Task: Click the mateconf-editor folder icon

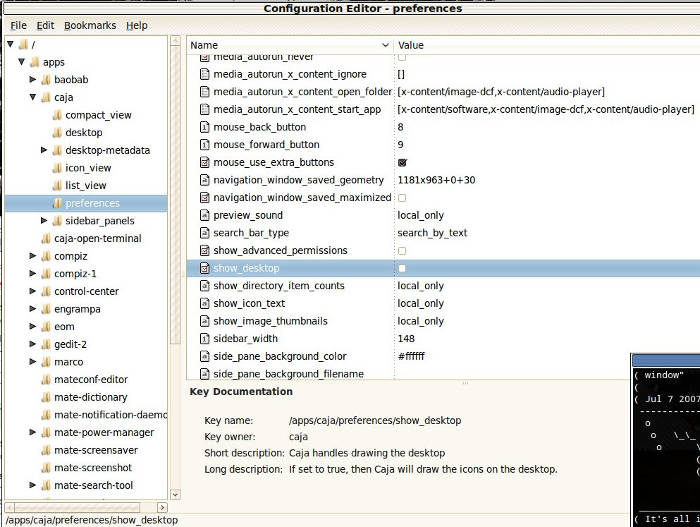Action: 46,380
